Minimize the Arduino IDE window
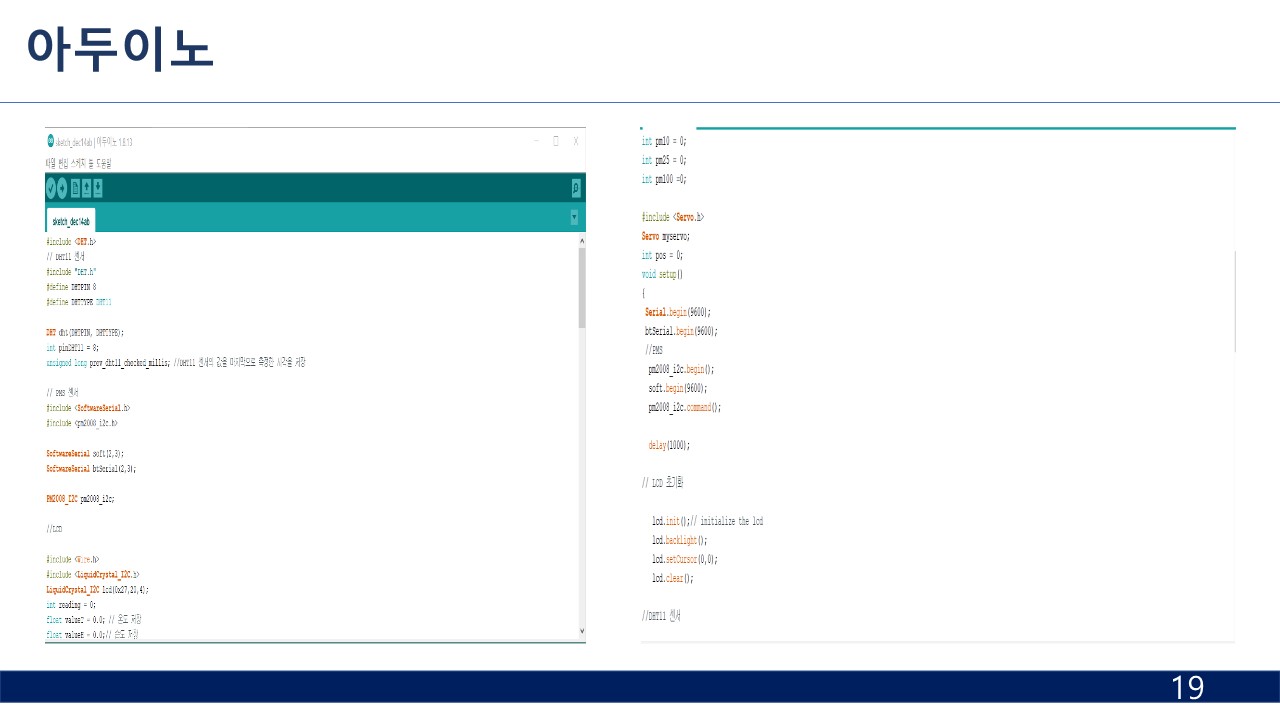1280x720 pixels. pyautogui.click(x=536, y=141)
